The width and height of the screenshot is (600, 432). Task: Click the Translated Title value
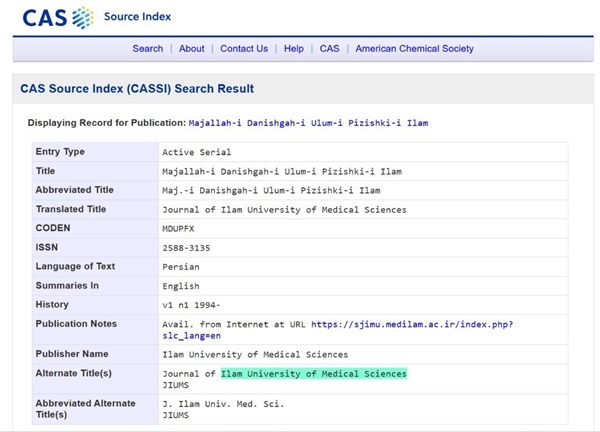coord(284,210)
